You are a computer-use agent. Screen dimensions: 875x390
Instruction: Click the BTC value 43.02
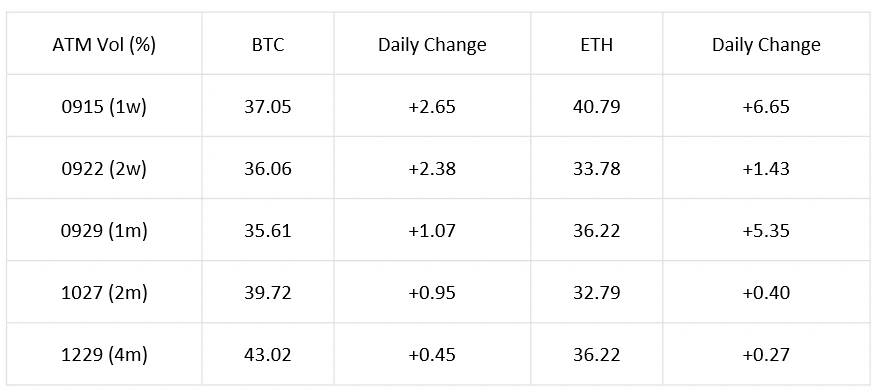pos(268,355)
